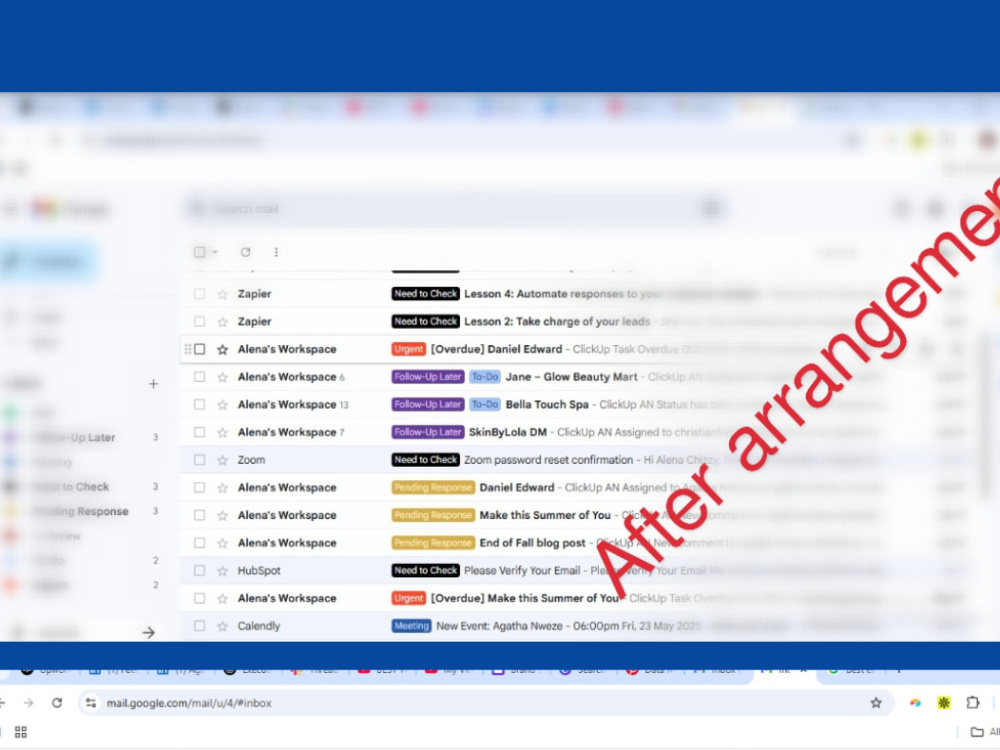The image size is (1000, 750).
Task: Bookmark this page with the star in address bar
Action: [876, 703]
